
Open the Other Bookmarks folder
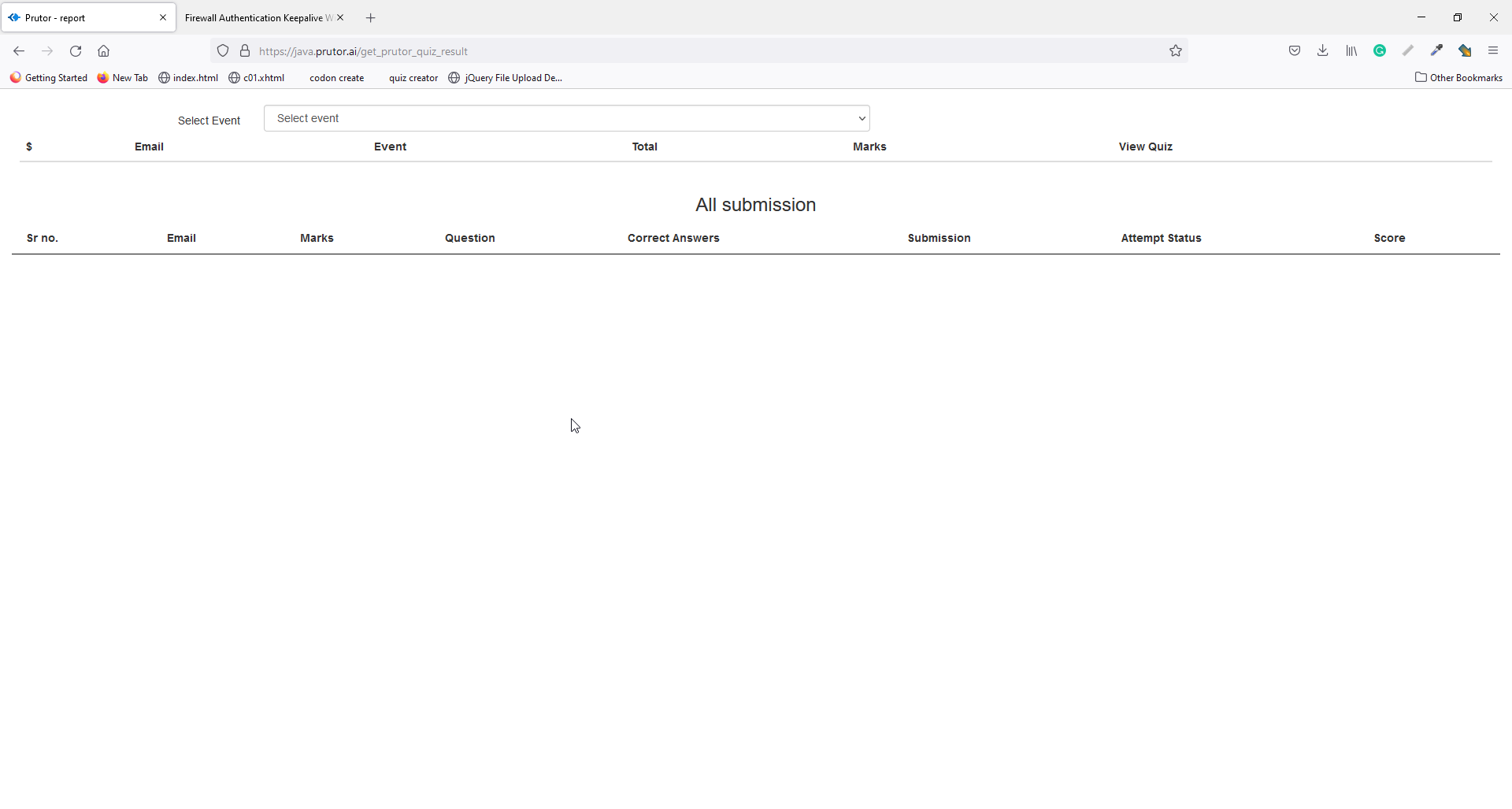1458,78
